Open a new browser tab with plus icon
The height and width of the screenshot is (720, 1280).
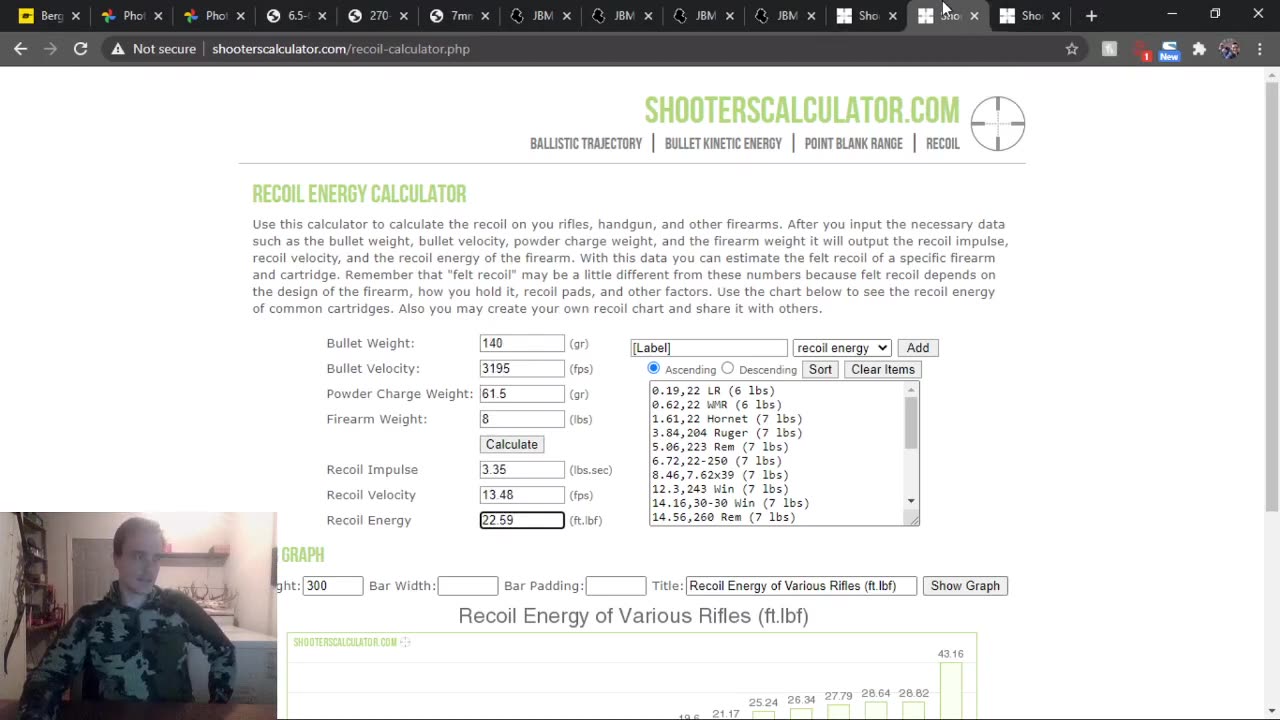[1091, 15]
